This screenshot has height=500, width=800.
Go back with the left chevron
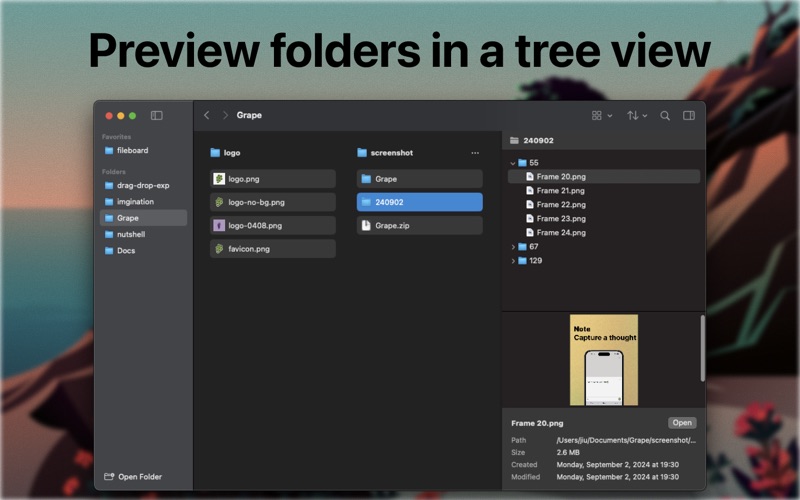(x=207, y=115)
